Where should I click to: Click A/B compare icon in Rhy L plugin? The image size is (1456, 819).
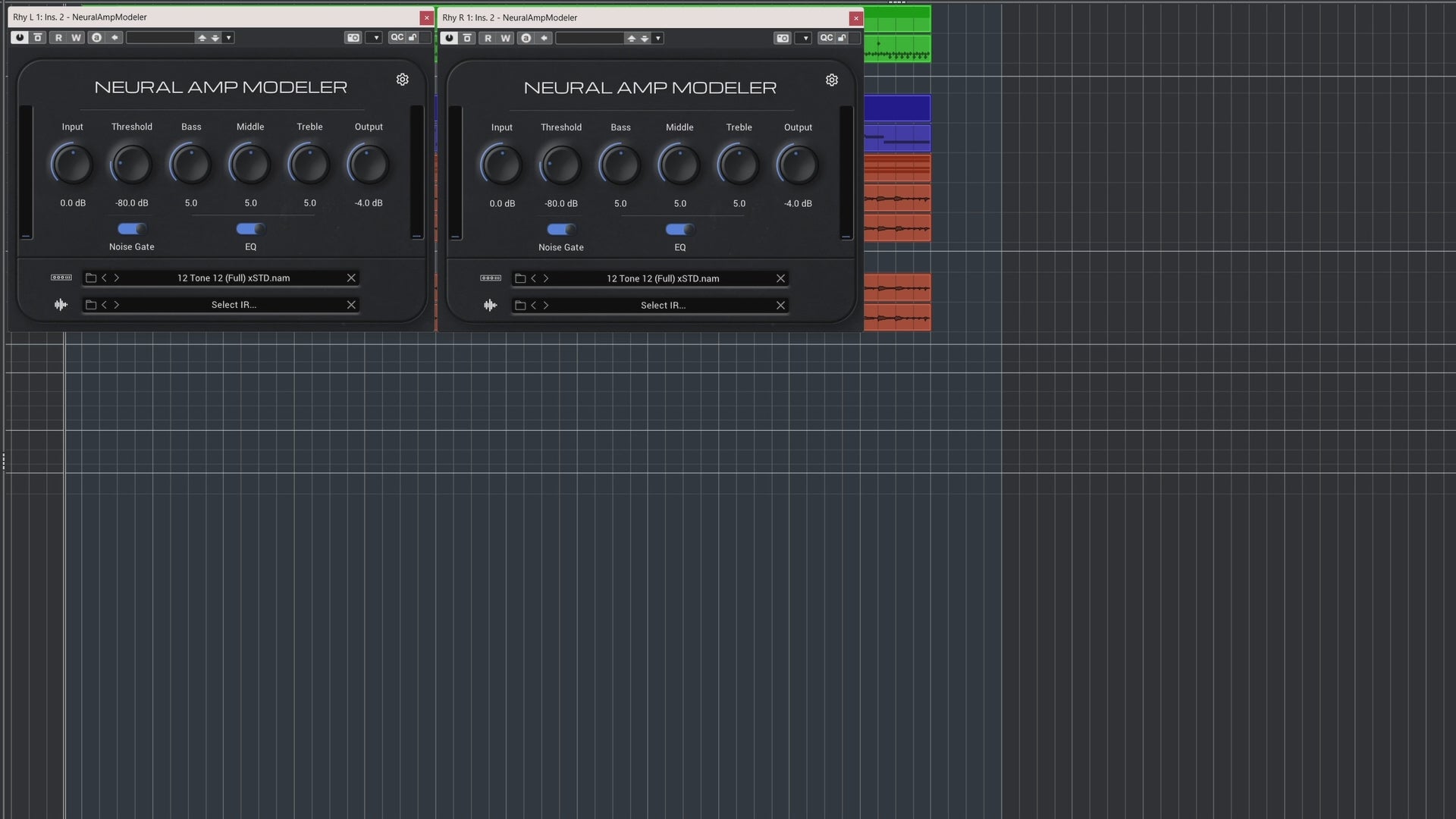(96, 37)
